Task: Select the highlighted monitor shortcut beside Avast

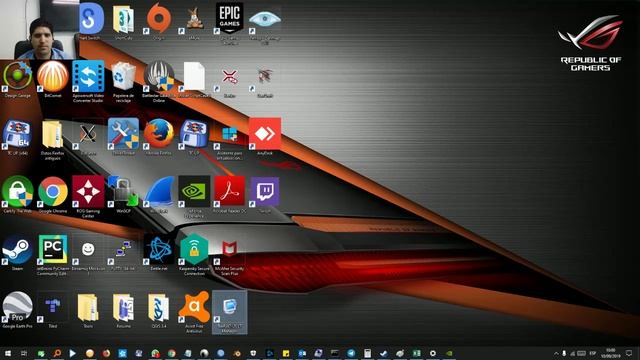Action: [229, 312]
